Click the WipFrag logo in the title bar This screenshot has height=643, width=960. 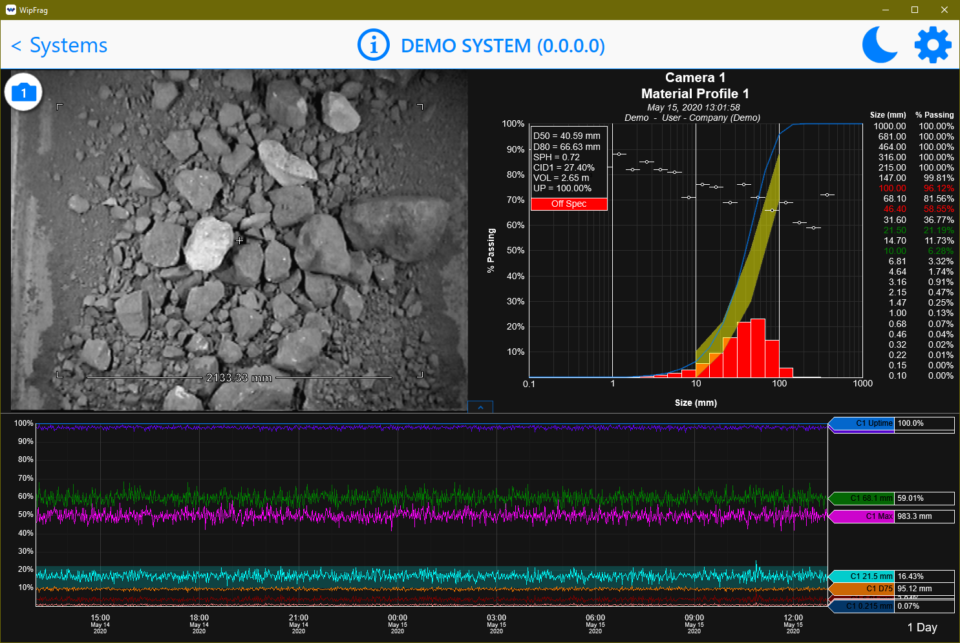[10, 8]
